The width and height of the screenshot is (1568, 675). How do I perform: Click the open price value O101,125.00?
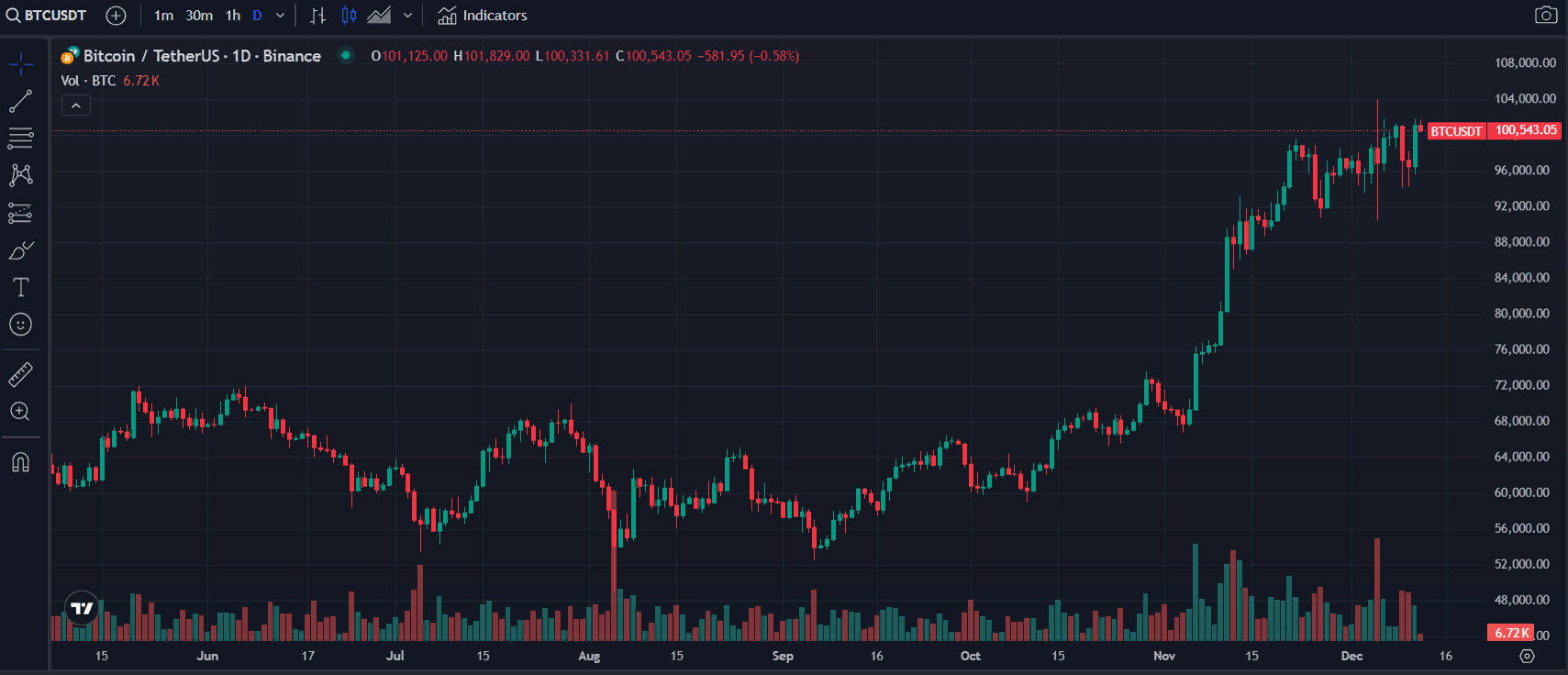click(x=409, y=56)
